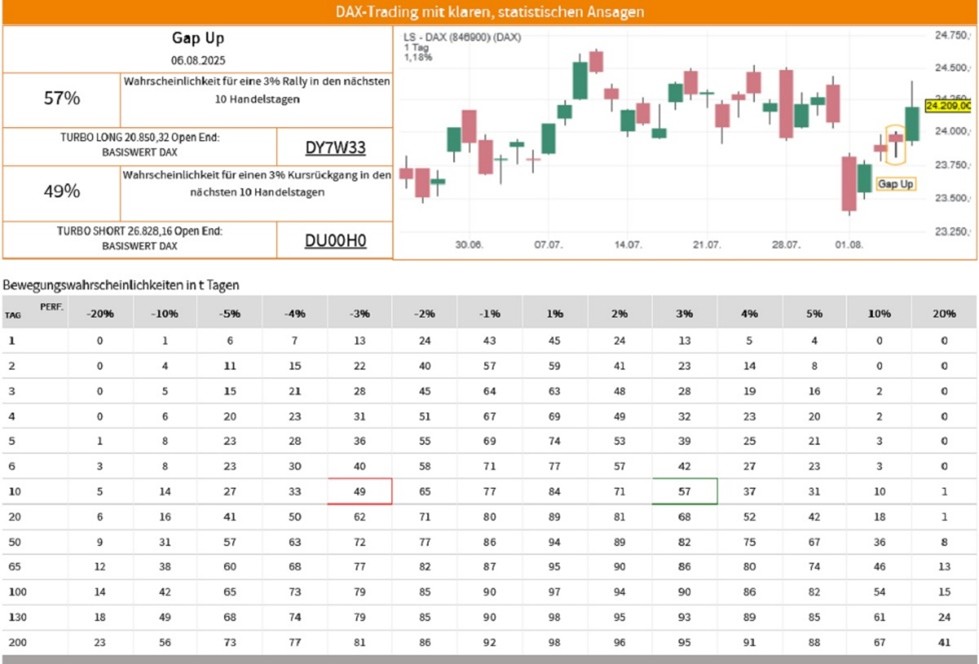This screenshot has height=664, width=979.
Task: Click the 1,18% change value in the chart
Action: tap(418, 57)
